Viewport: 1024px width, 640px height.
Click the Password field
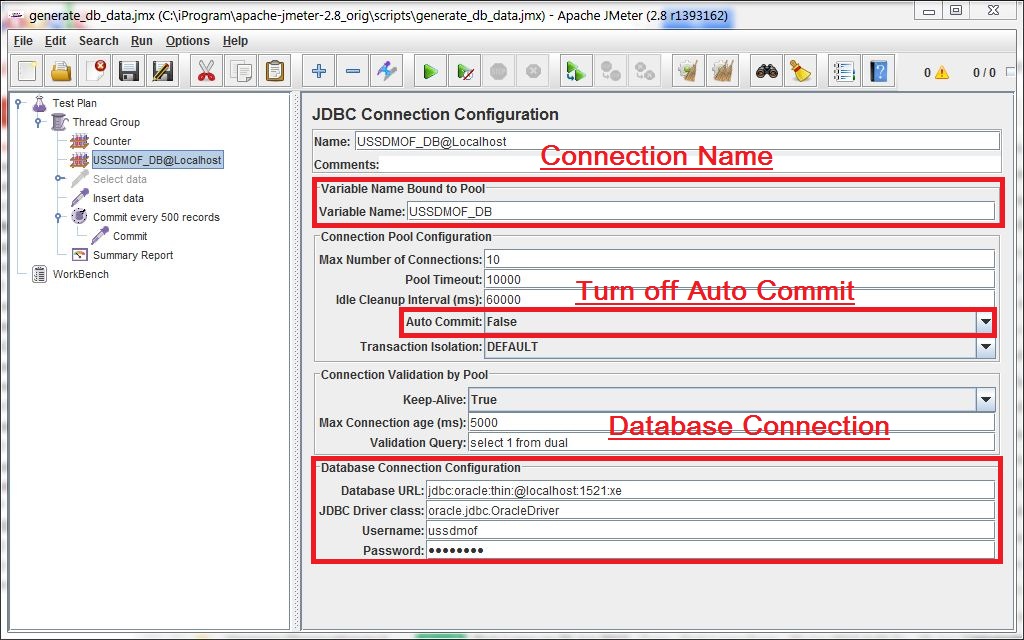pos(711,551)
